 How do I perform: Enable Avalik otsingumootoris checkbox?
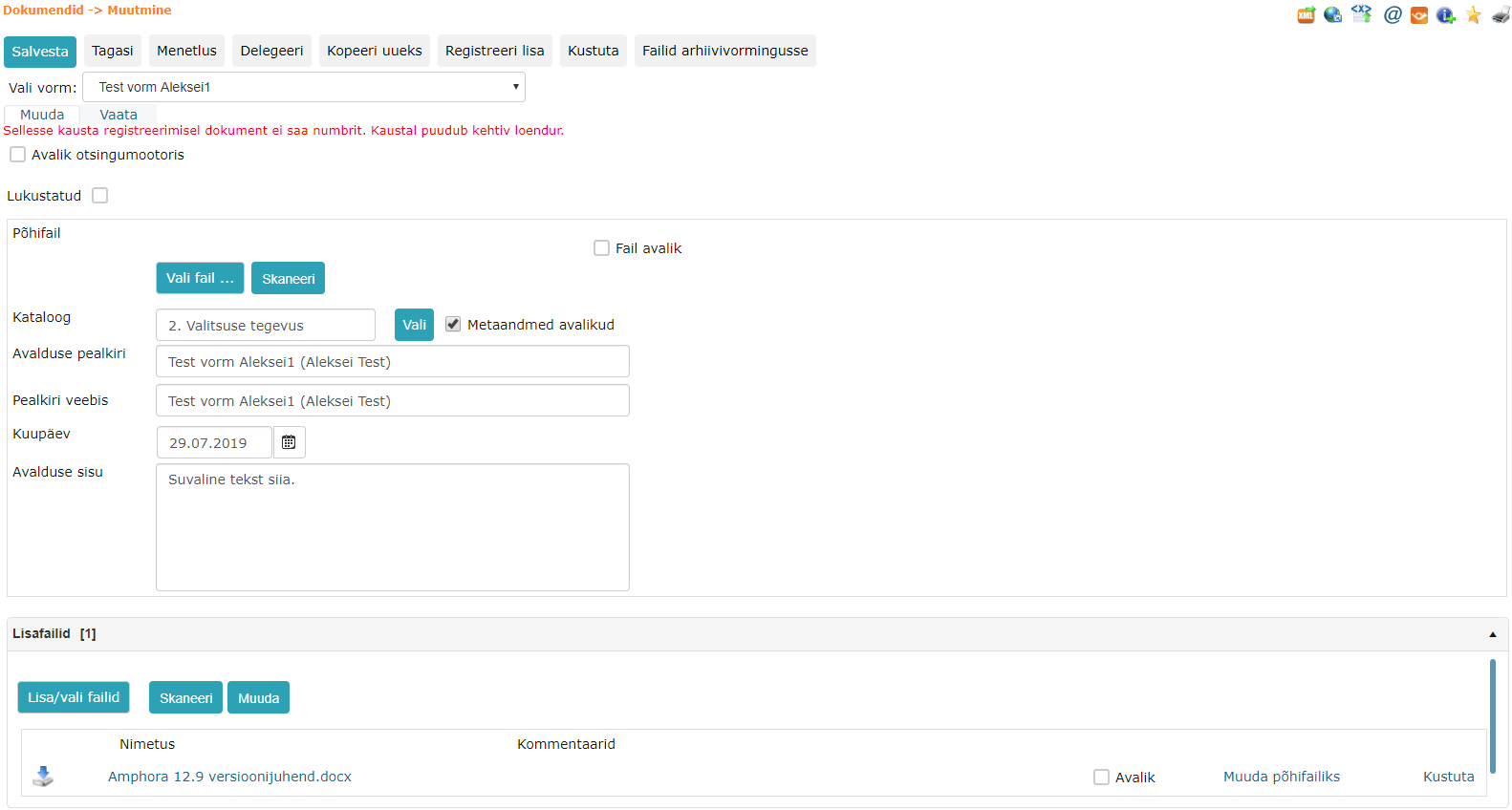[18, 155]
